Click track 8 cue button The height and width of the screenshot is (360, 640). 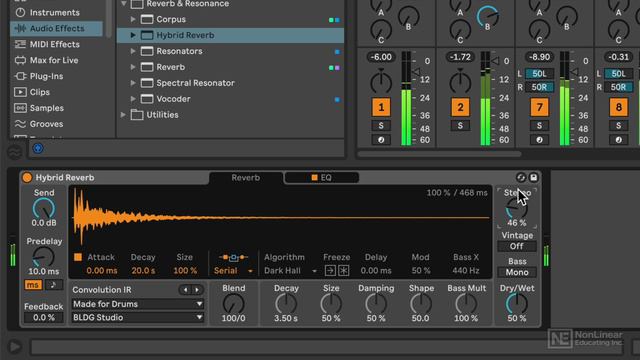[618, 140]
